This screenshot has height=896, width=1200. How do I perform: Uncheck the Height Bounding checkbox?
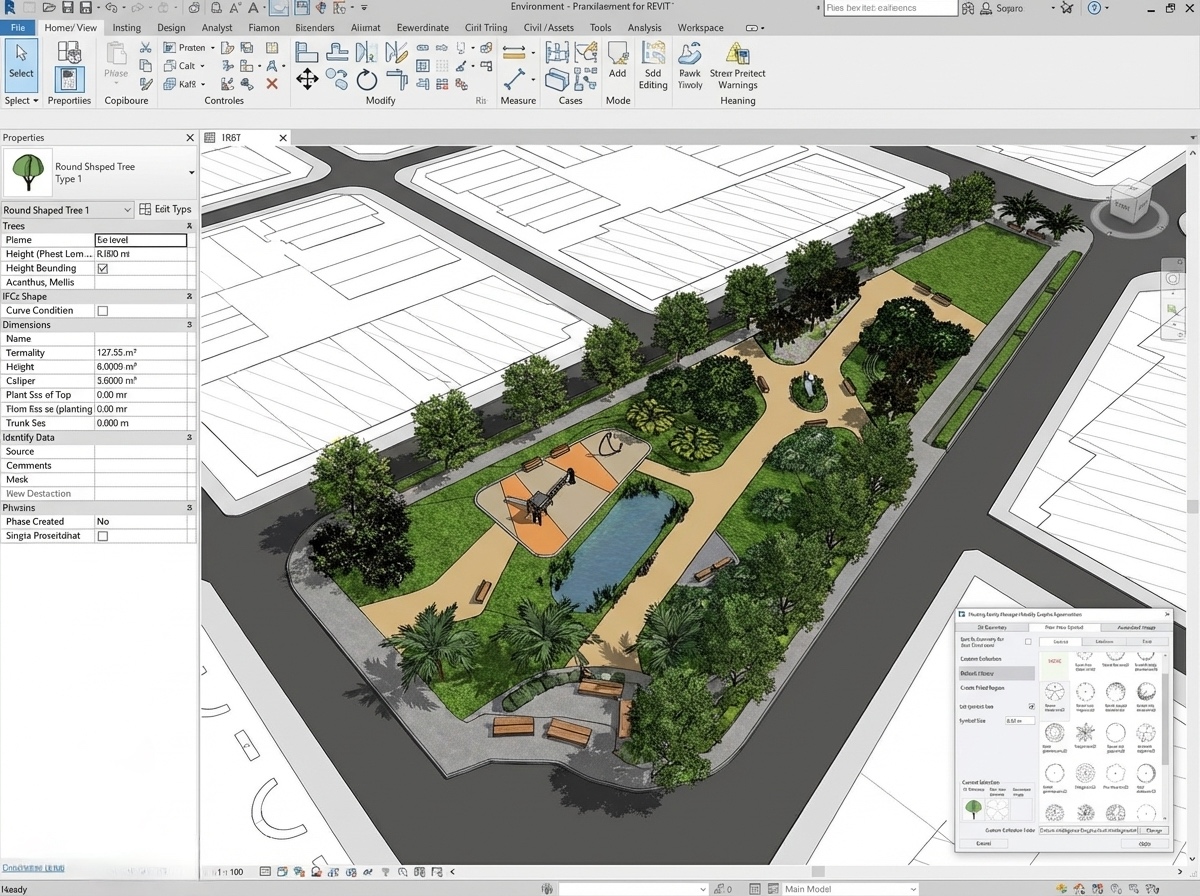pos(102,269)
